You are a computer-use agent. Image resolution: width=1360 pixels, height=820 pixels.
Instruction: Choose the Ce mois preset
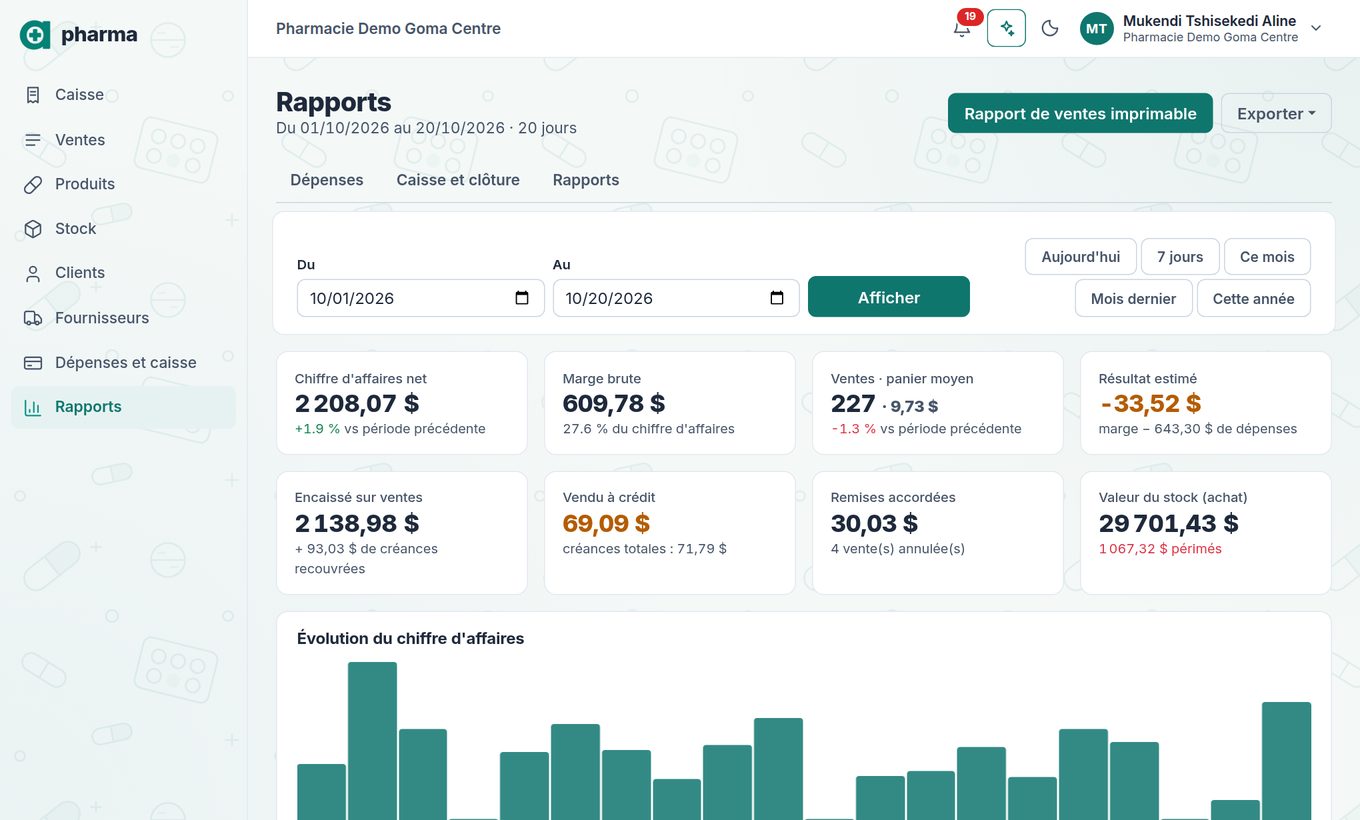click(x=1267, y=257)
